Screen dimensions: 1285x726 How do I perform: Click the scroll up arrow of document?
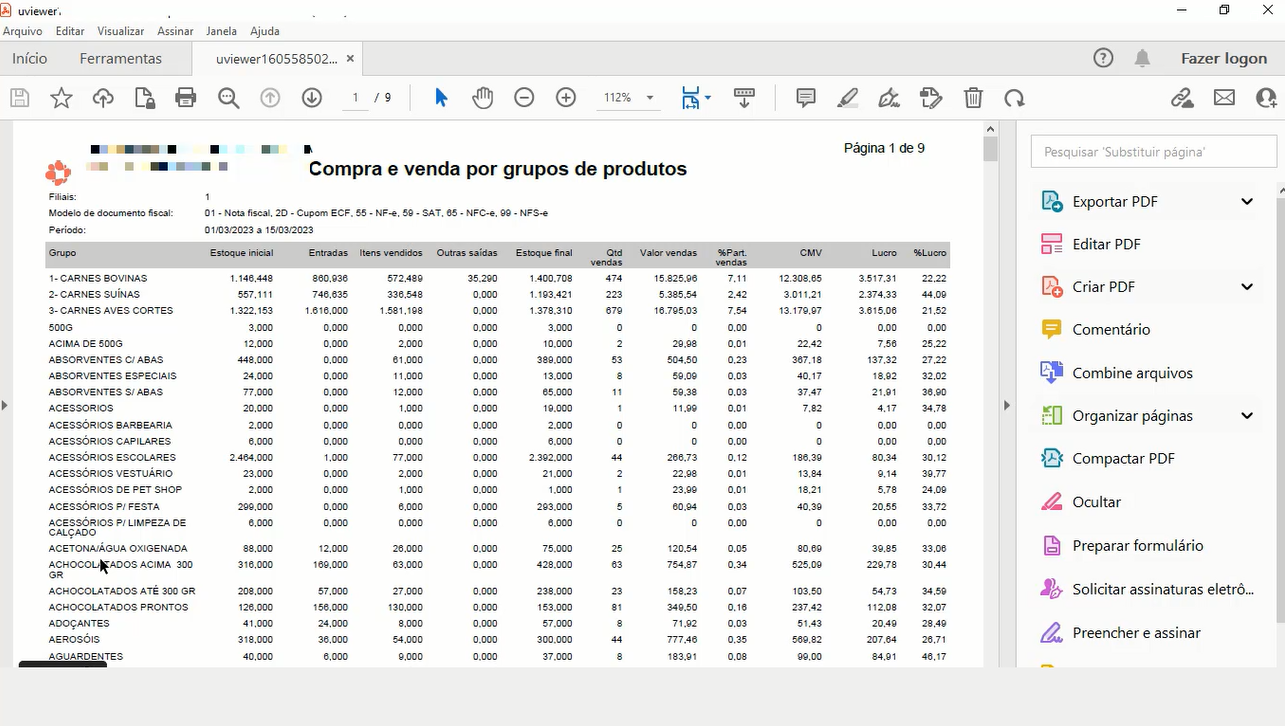(x=990, y=129)
